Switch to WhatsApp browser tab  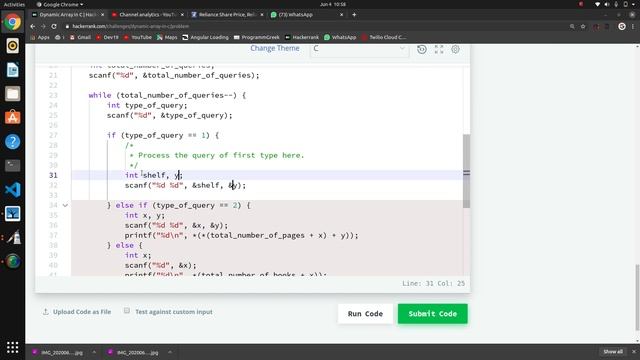point(306,15)
